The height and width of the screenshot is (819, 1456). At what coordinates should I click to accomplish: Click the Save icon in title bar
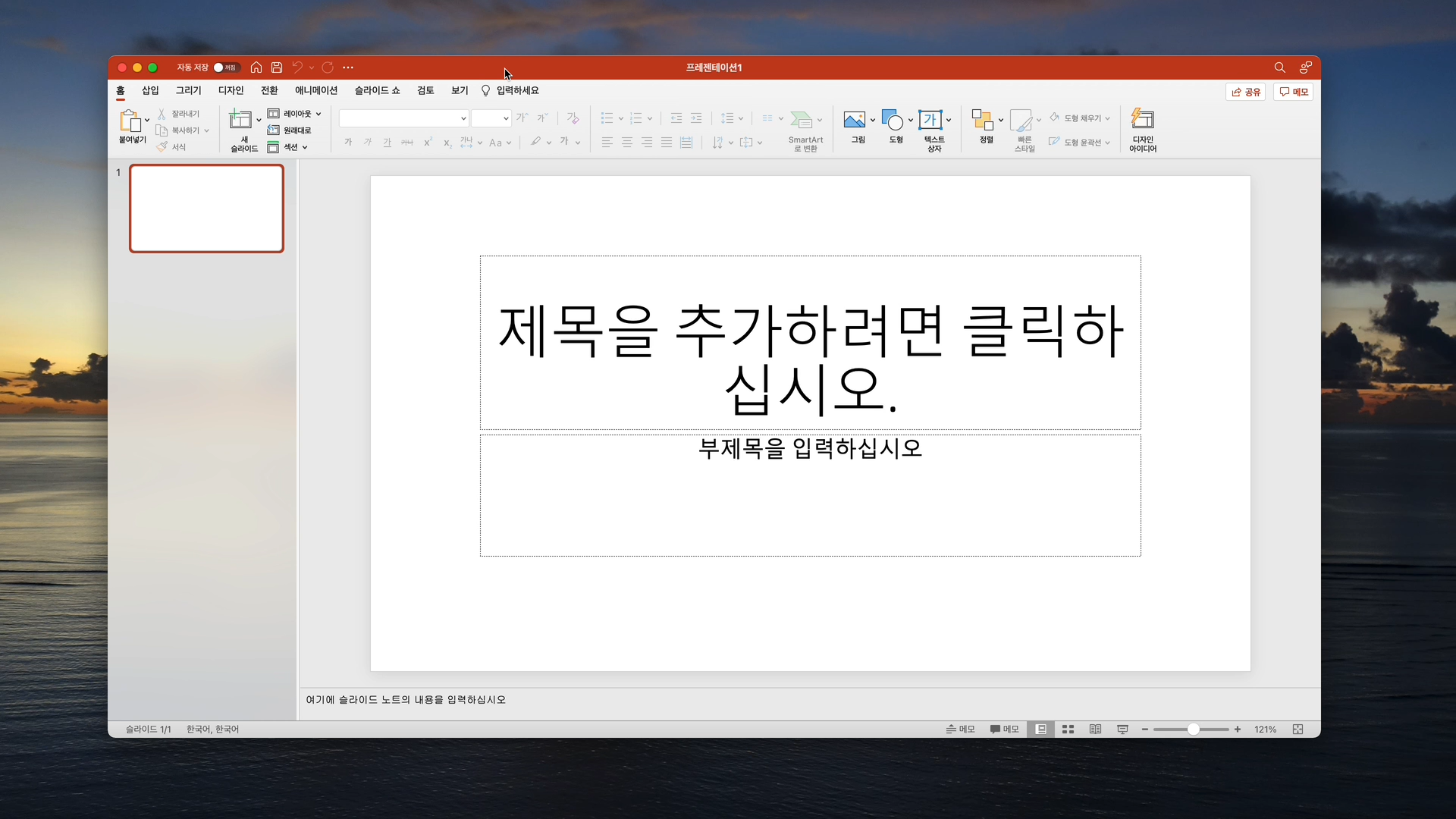pyautogui.click(x=277, y=67)
